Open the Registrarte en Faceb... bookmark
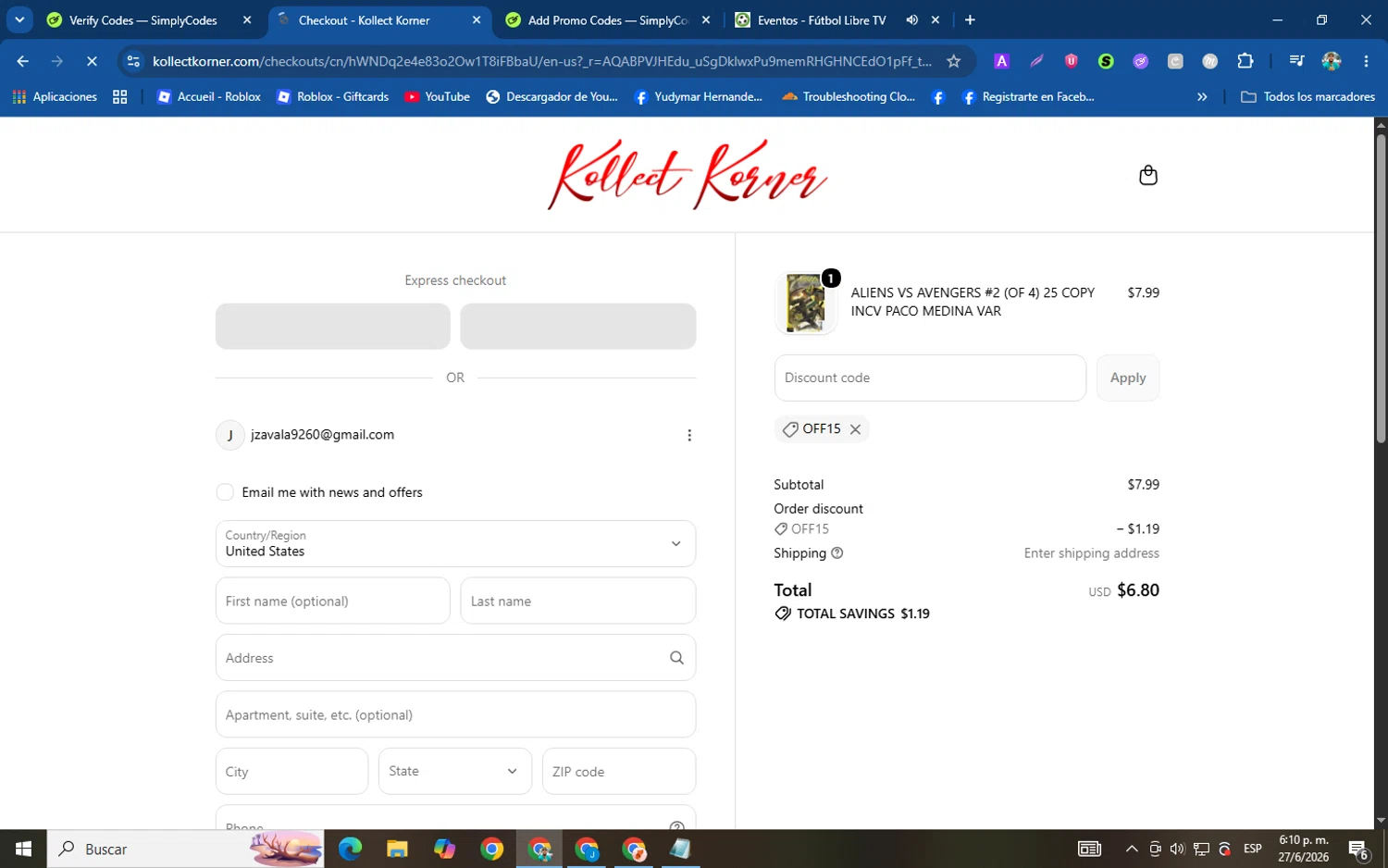This screenshot has width=1388, height=868. click(1028, 96)
